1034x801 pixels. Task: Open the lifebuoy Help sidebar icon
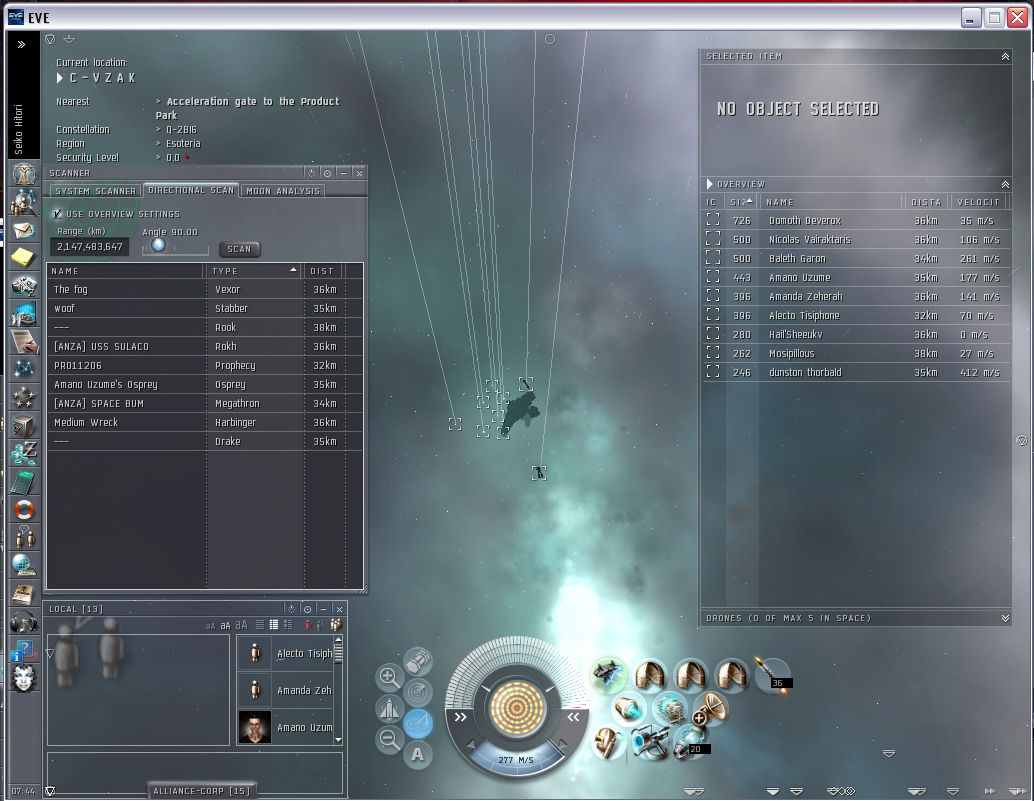click(x=24, y=510)
